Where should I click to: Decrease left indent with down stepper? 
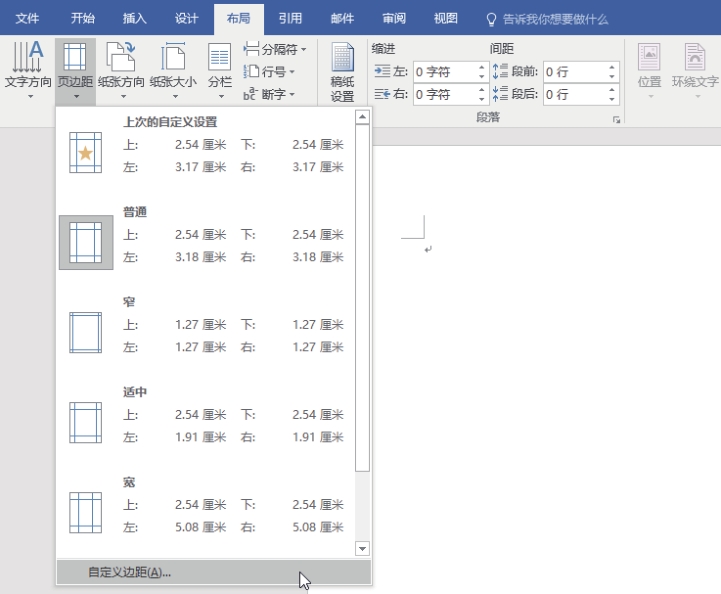point(481,76)
